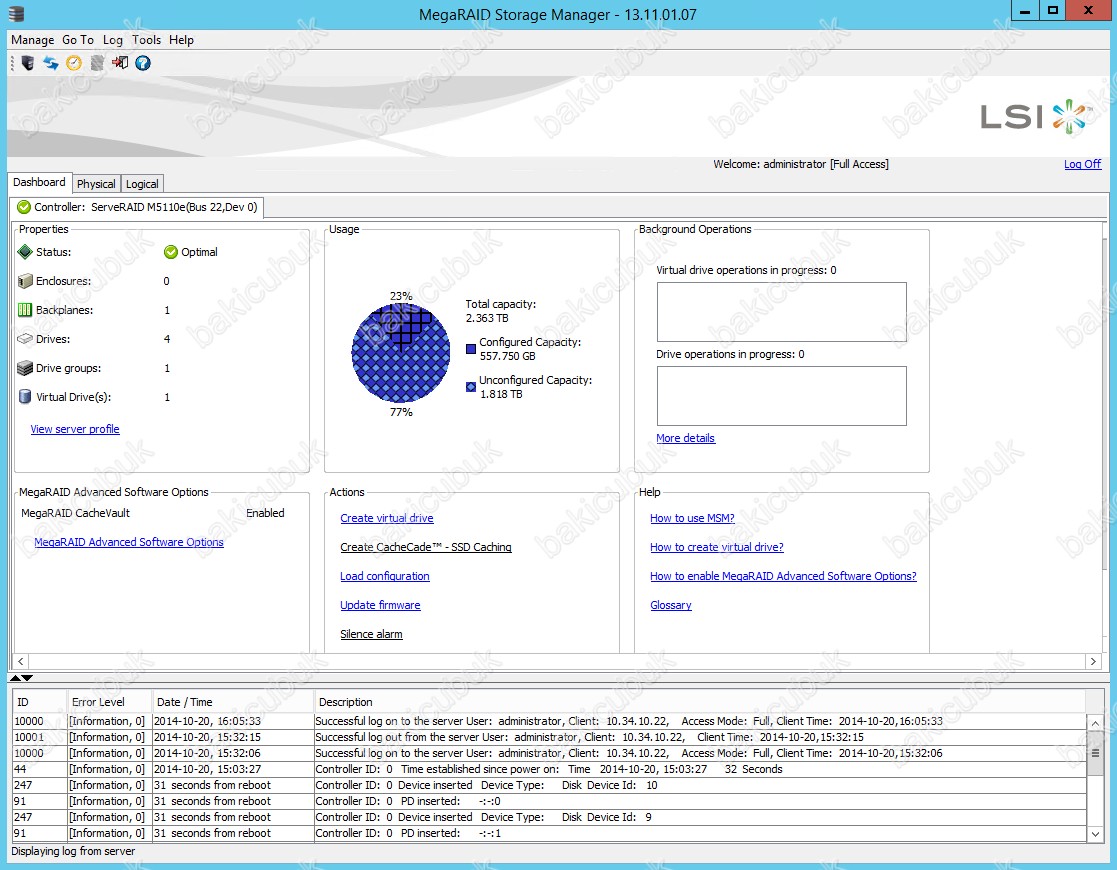
Task: Open View server profile link
Action: (x=75, y=429)
